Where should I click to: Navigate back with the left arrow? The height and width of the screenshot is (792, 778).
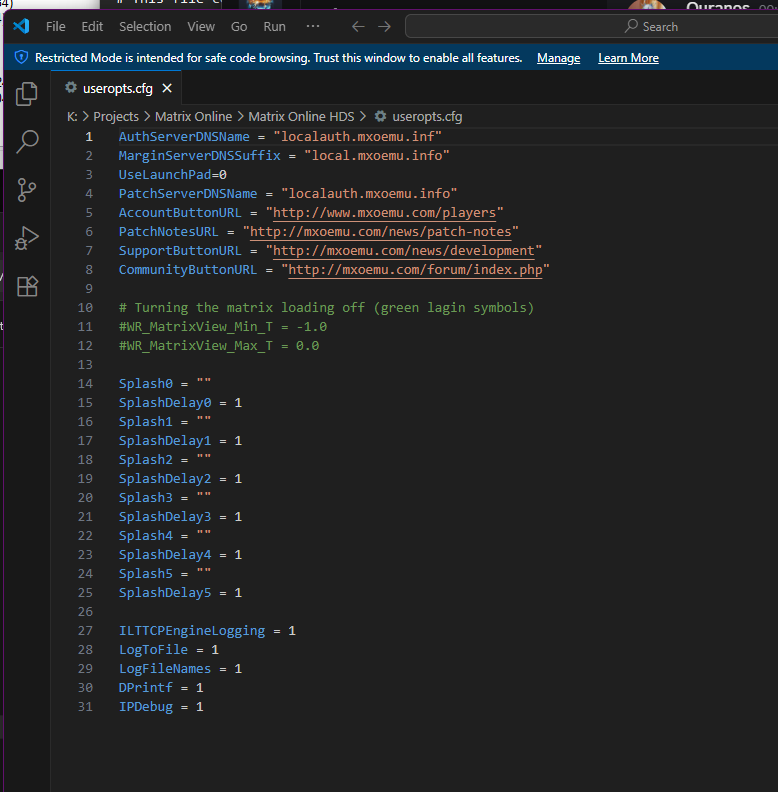click(x=358, y=27)
